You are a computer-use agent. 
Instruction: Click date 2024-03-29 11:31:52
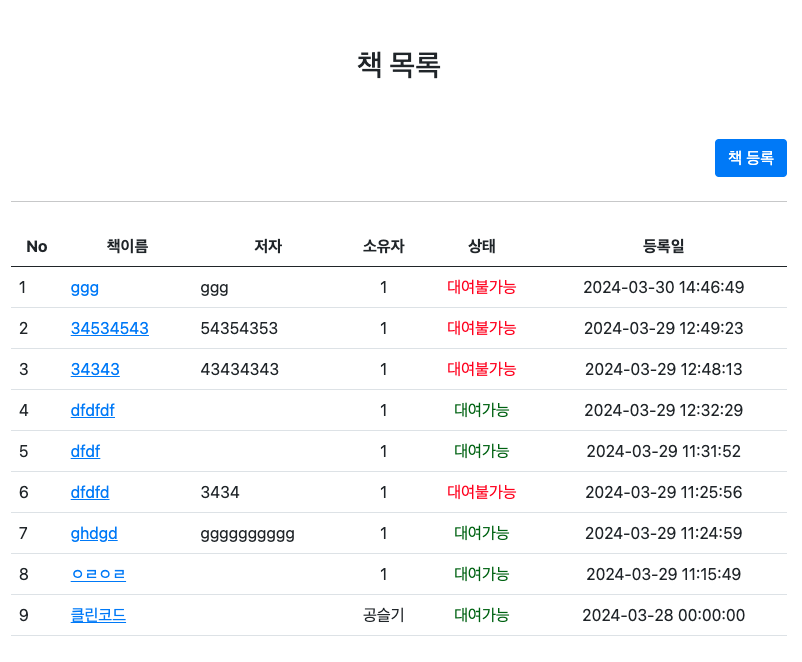[x=663, y=451]
